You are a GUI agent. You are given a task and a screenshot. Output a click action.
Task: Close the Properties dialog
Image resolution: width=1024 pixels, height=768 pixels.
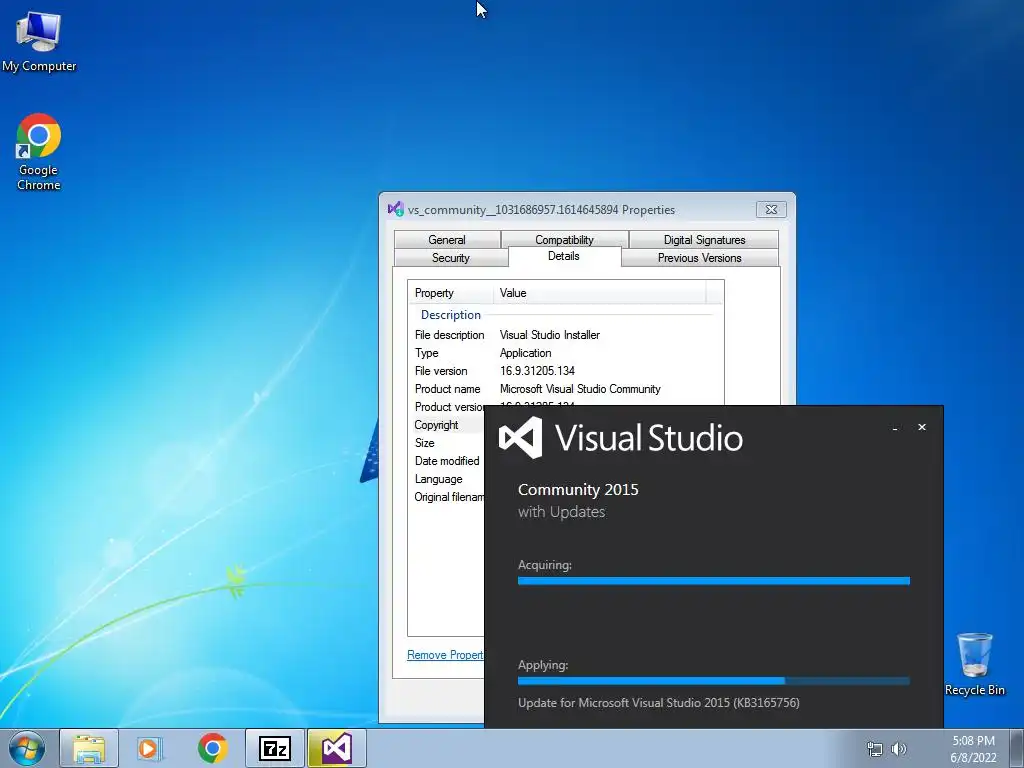(x=771, y=210)
